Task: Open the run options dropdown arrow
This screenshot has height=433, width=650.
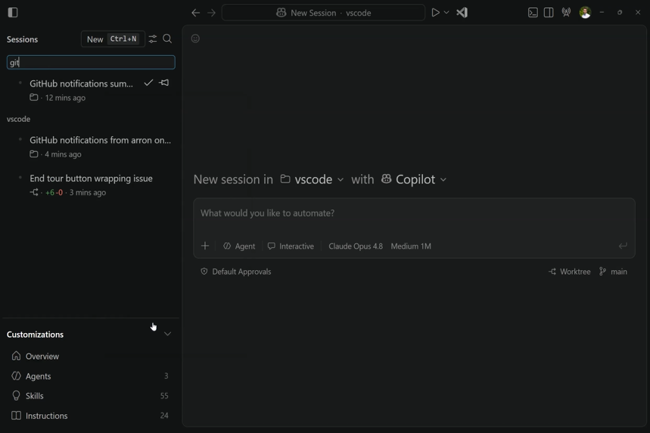Action: point(446,13)
